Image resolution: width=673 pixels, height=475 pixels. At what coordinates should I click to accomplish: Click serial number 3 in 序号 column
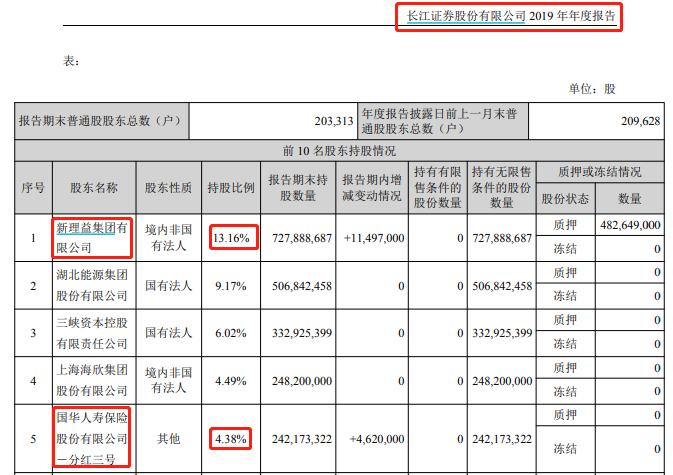[33, 333]
